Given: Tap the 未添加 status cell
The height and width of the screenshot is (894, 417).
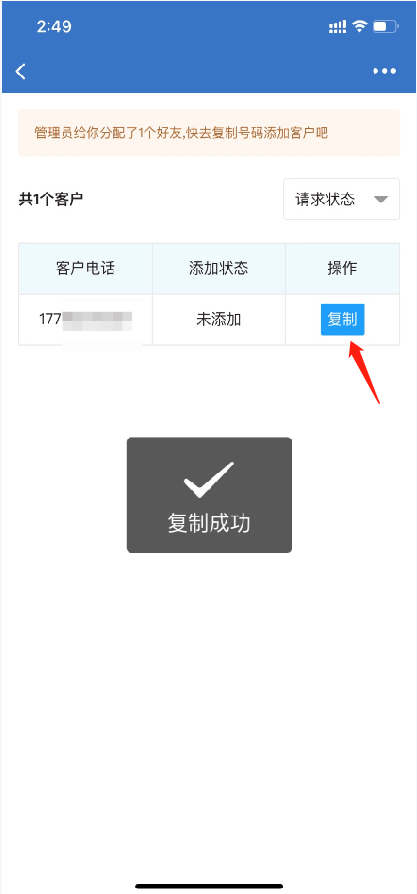Looking at the screenshot, I should 218,319.
